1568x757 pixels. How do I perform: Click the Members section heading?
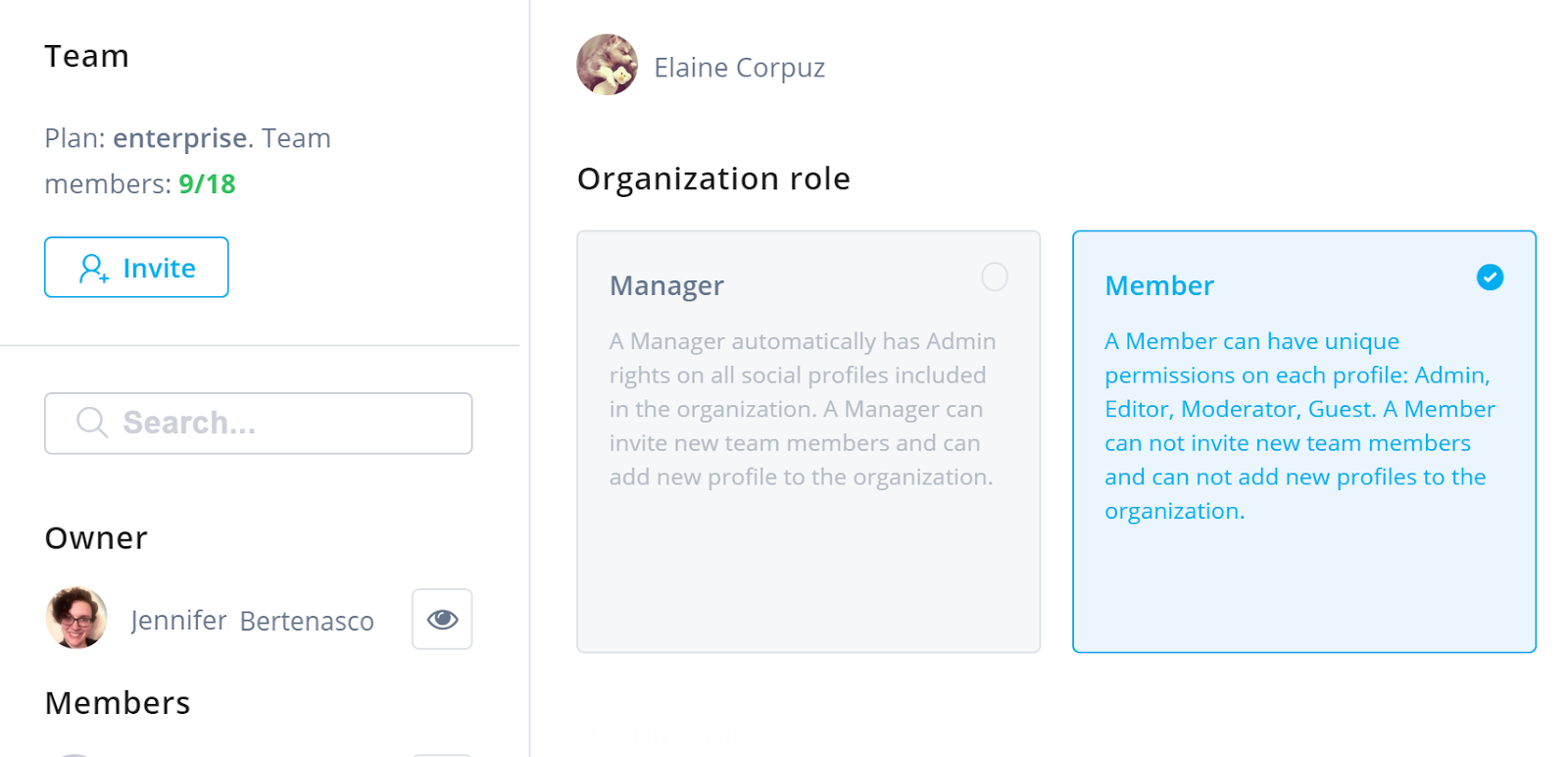click(118, 703)
